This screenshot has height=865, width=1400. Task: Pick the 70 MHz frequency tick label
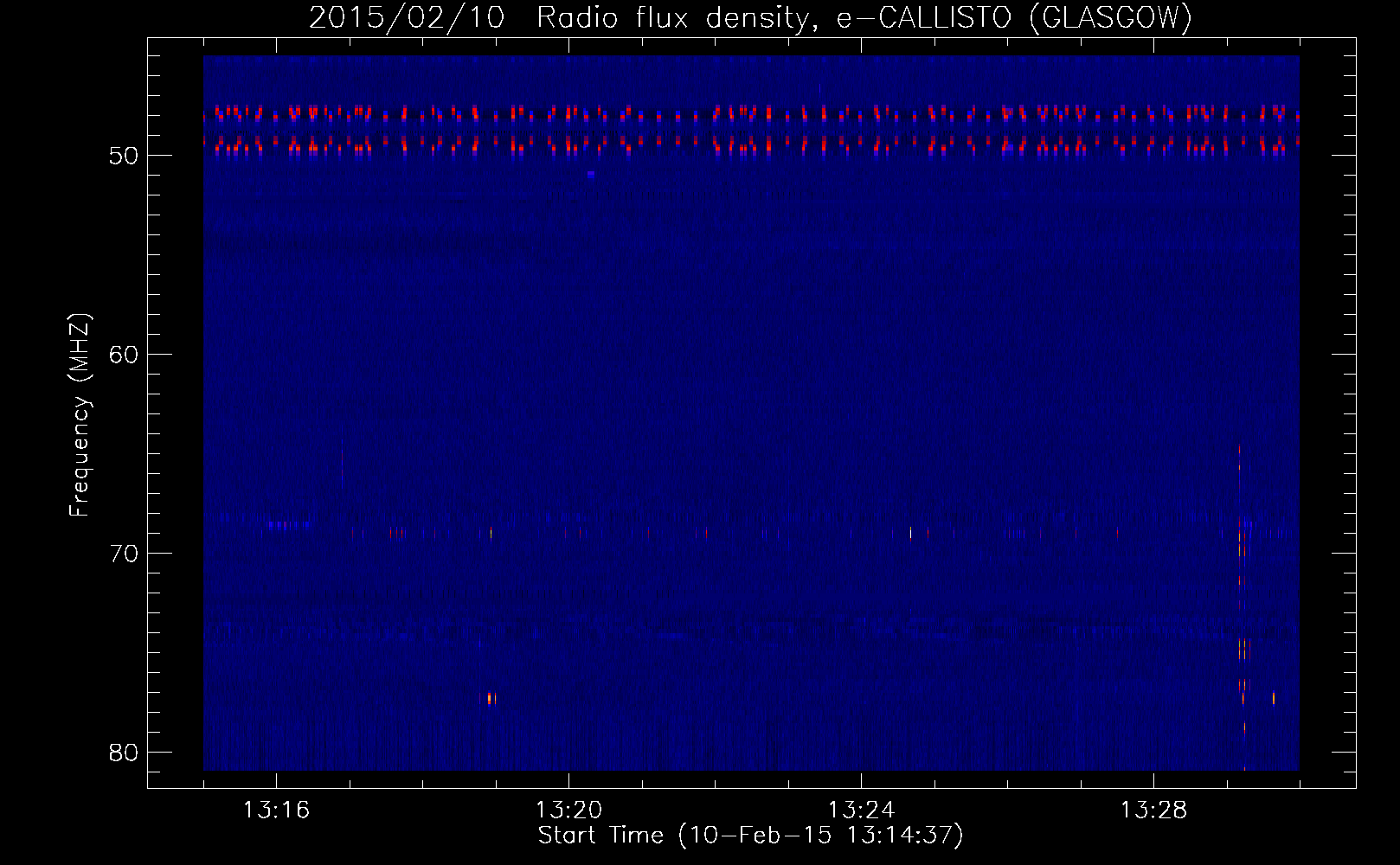pyautogui.click(x=125, y=554)
